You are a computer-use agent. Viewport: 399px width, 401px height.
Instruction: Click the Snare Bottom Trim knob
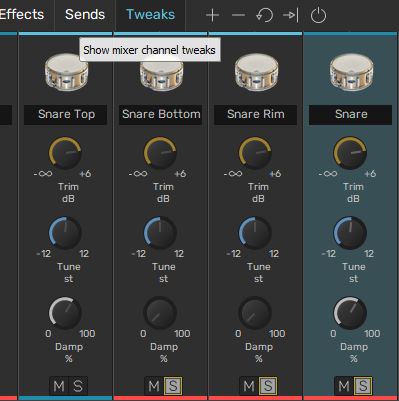coord(160,153)
